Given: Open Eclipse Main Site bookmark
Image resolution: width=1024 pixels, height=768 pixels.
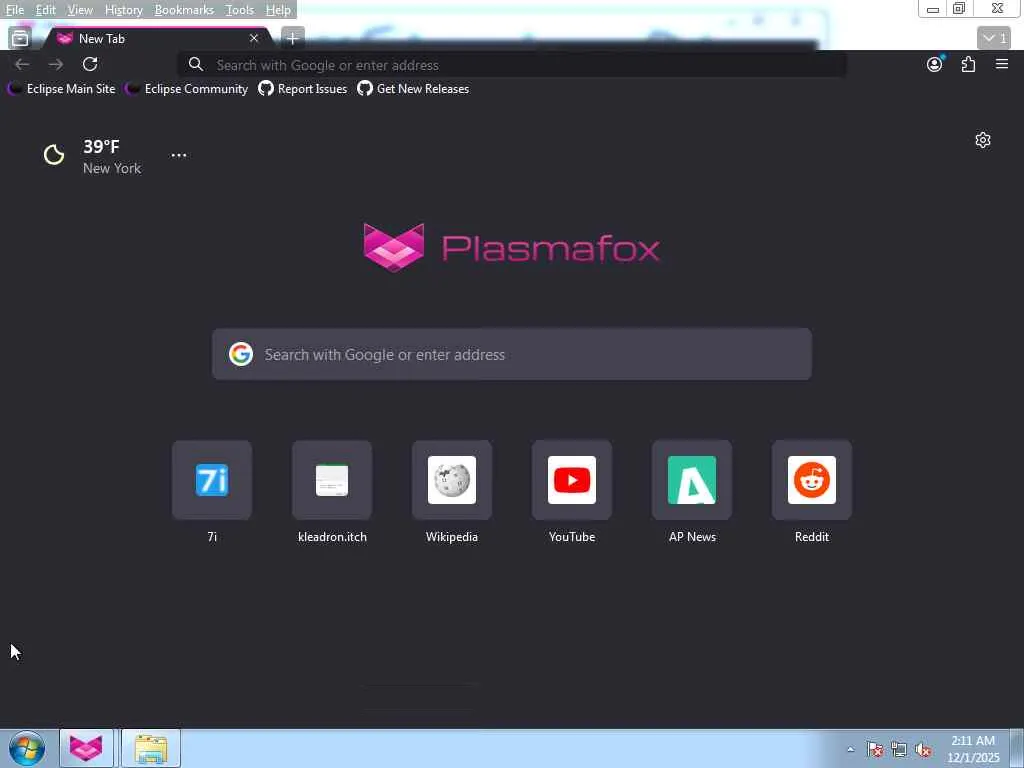Looking at the screenshot, I should (61, 89).
